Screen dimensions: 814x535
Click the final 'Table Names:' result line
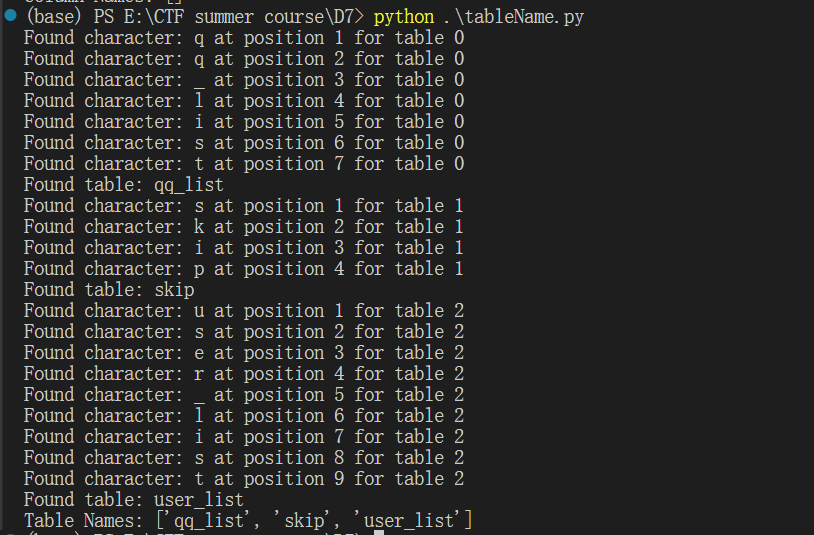[x=248, y=520]
